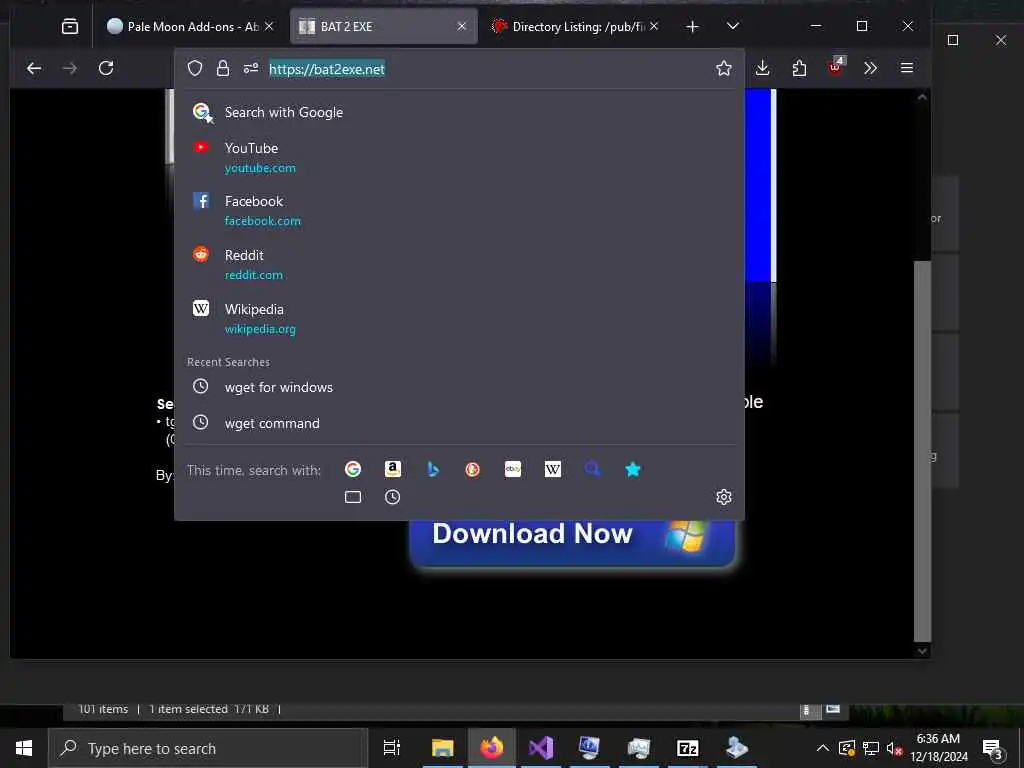The image size is (1024, 768).
Task: Click the Type here to search box
Action: click(x=208, y=748)
